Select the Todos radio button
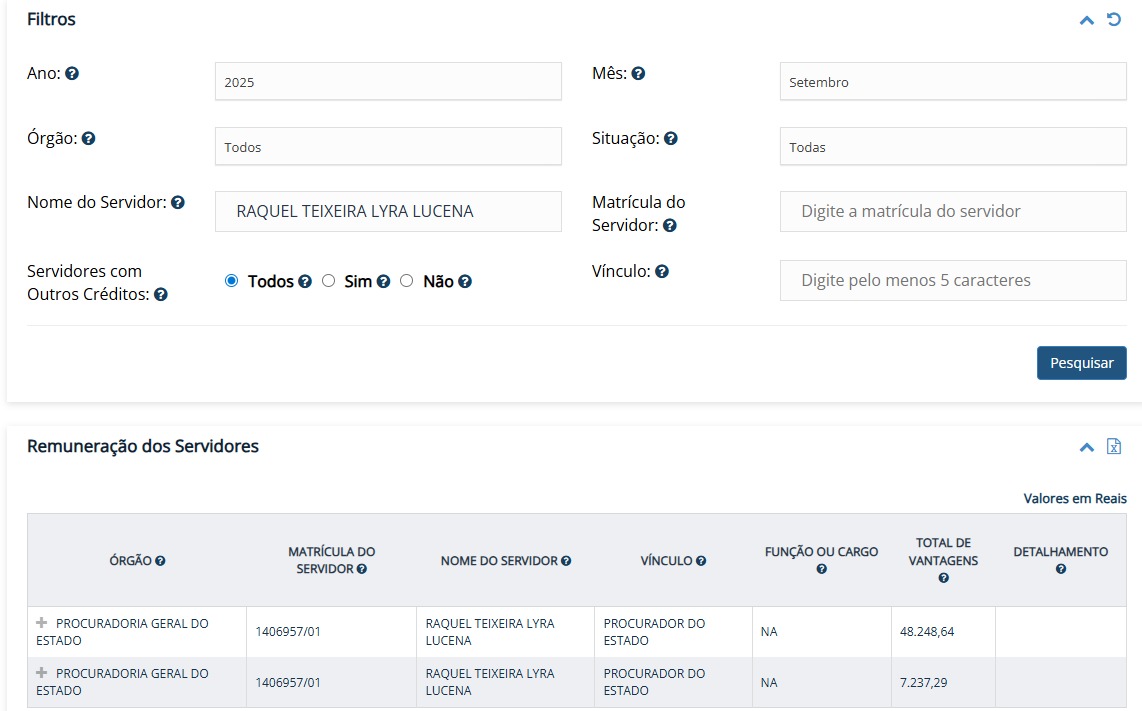 pos(232,281)
